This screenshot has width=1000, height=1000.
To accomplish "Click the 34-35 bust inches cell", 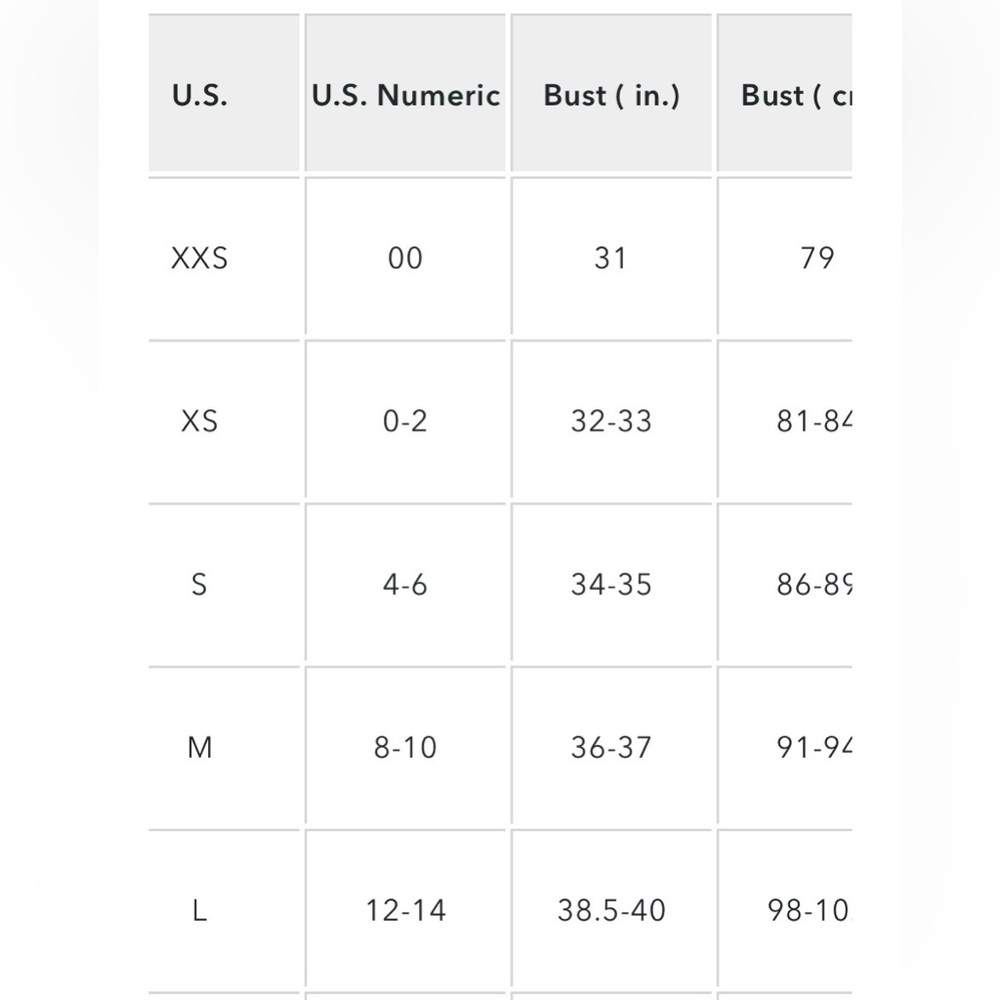I will coord(611,583).
